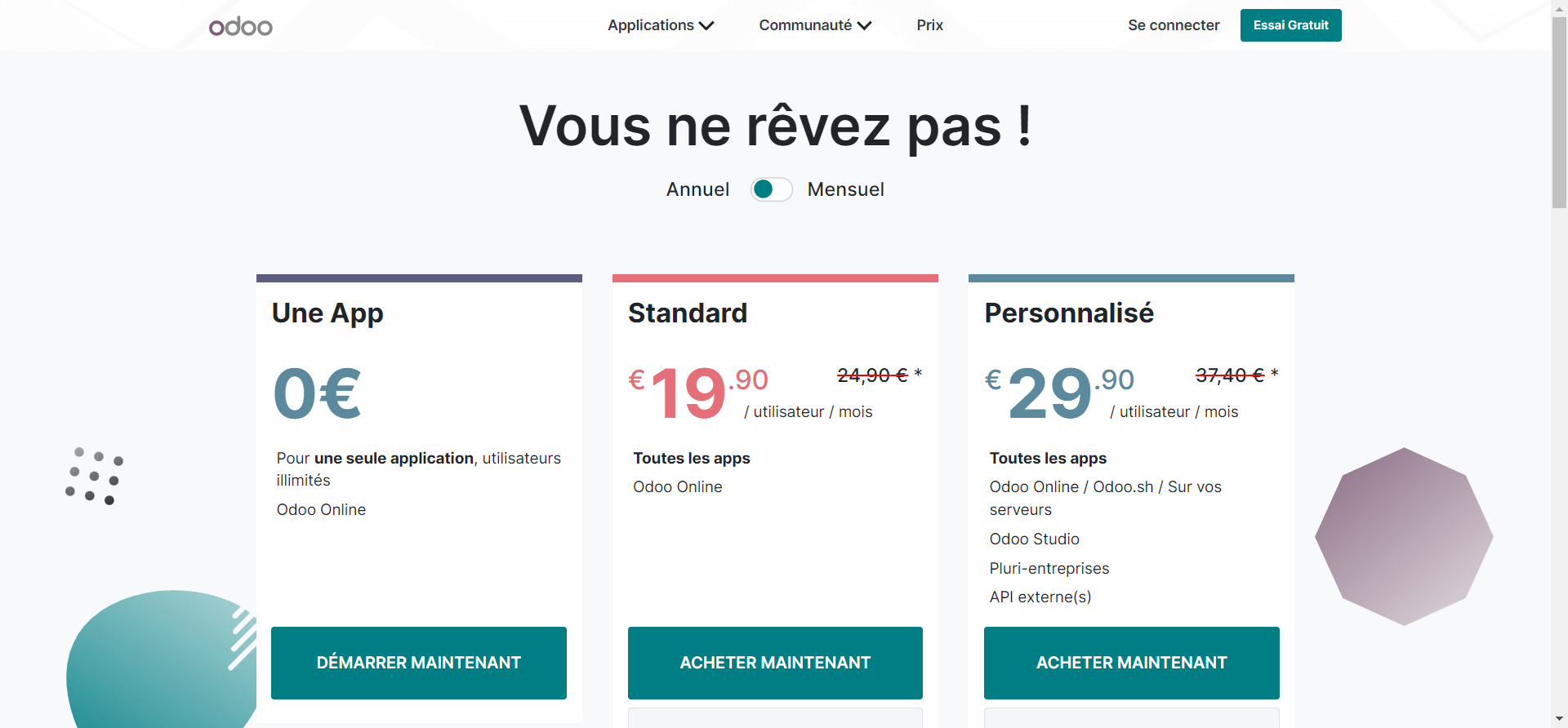Click the struck-through 37,40 € price
Screen dimensions: 1568x728
coord(1230,375)
